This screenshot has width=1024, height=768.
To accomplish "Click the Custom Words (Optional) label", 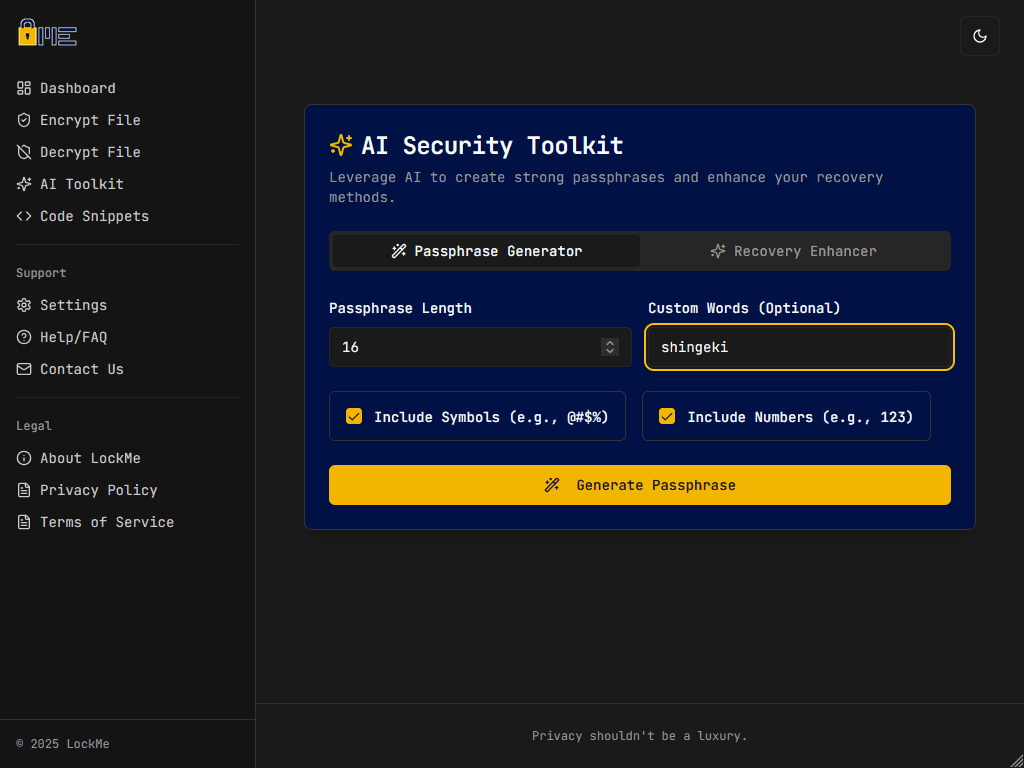I will coord(744,308).
